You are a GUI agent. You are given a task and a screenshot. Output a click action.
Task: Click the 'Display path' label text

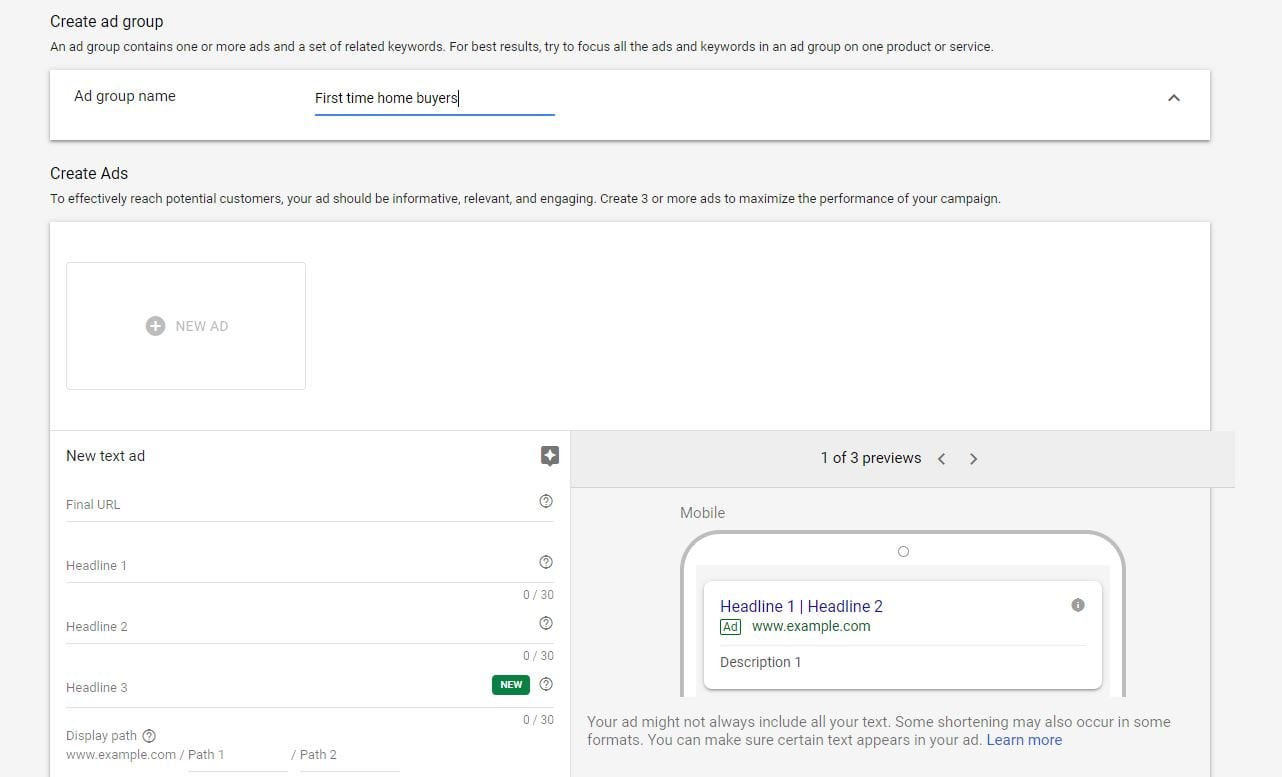(x=101, y=736)
